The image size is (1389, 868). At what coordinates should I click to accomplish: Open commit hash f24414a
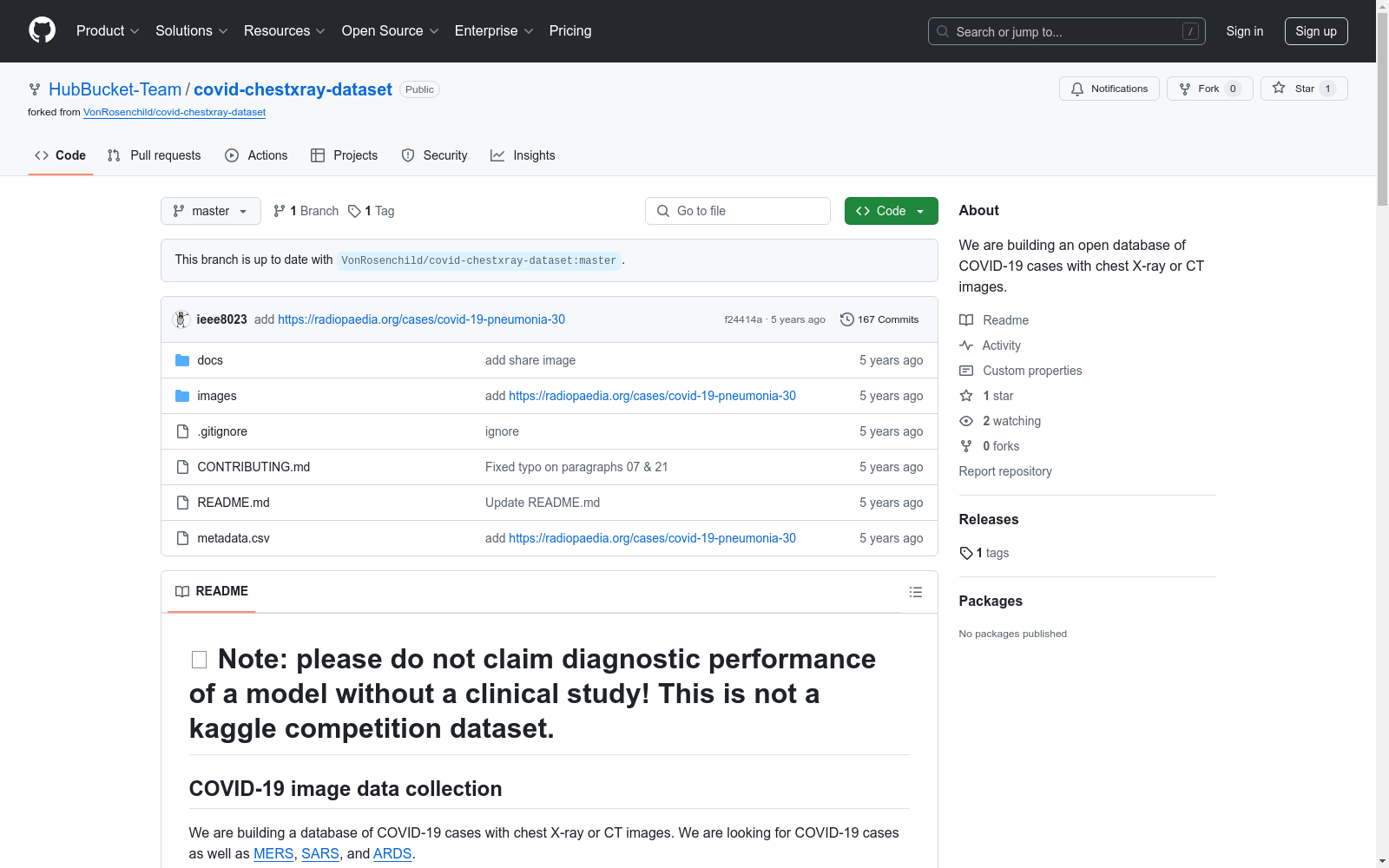click(x=743, y=319)
